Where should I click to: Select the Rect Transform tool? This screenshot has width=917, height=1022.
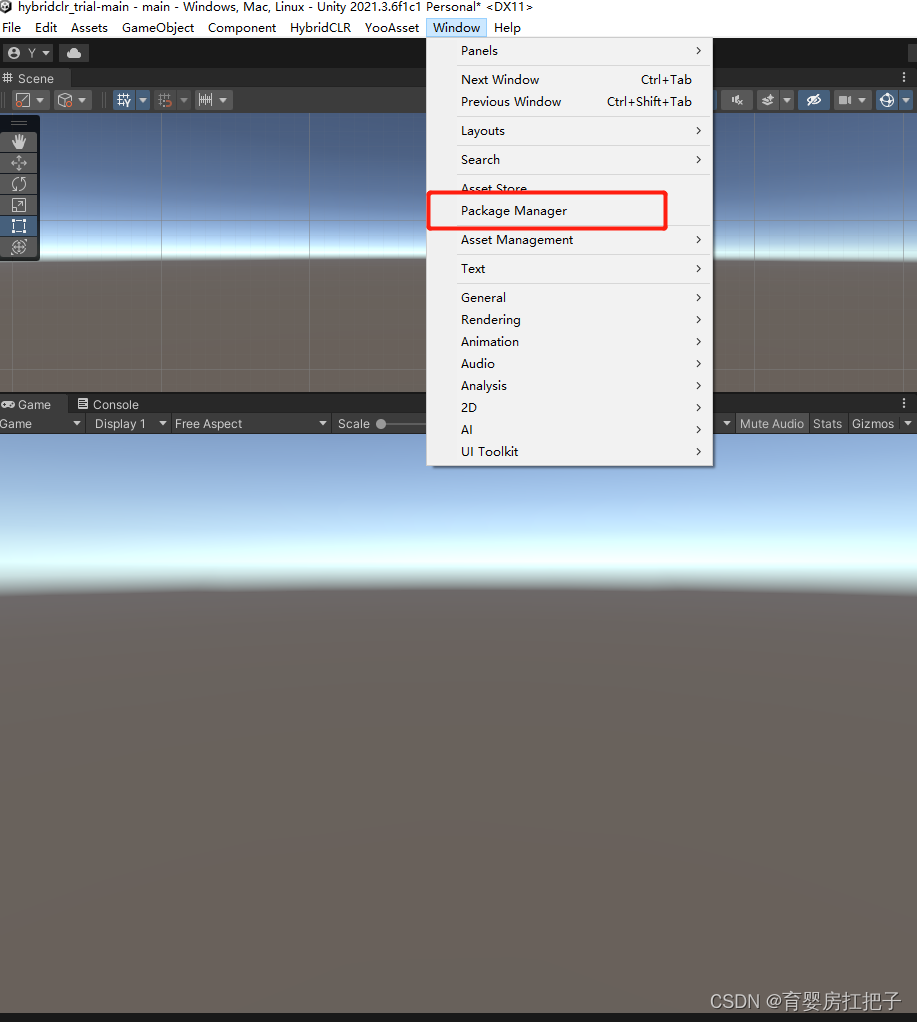pyautogui.click(x=19, y=225)
